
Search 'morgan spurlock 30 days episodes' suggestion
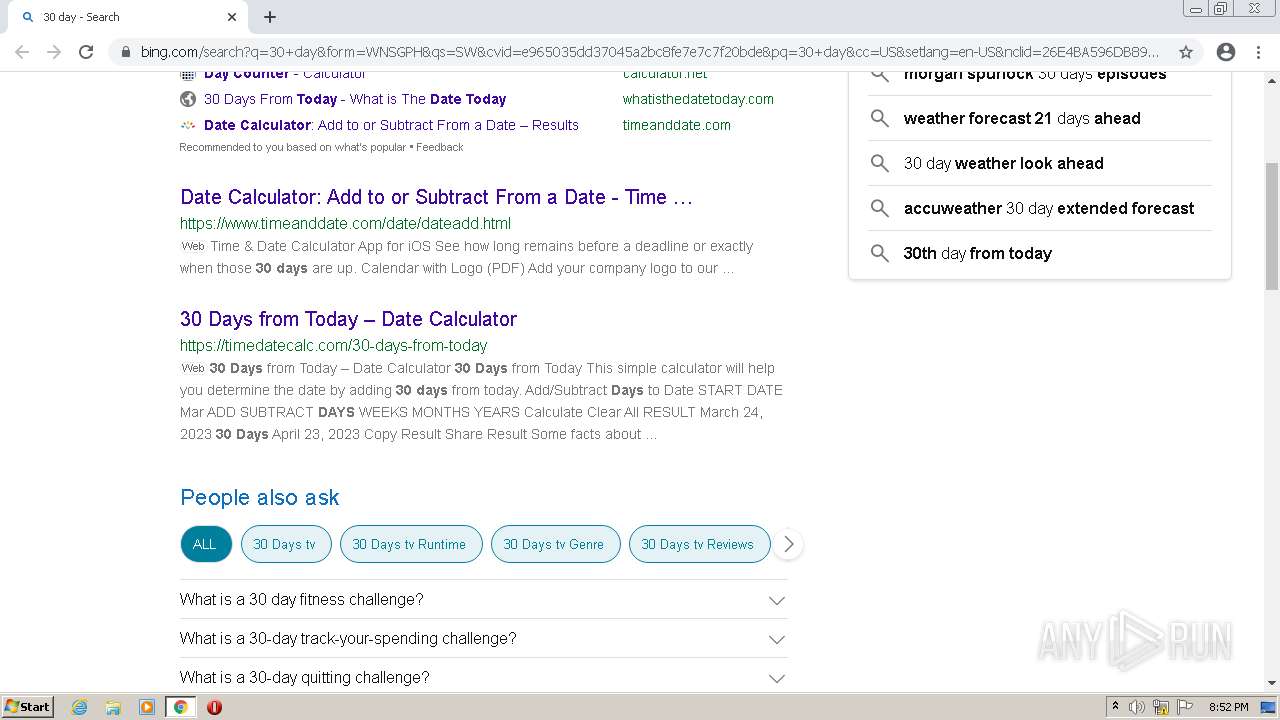[x=1035, y=75]
